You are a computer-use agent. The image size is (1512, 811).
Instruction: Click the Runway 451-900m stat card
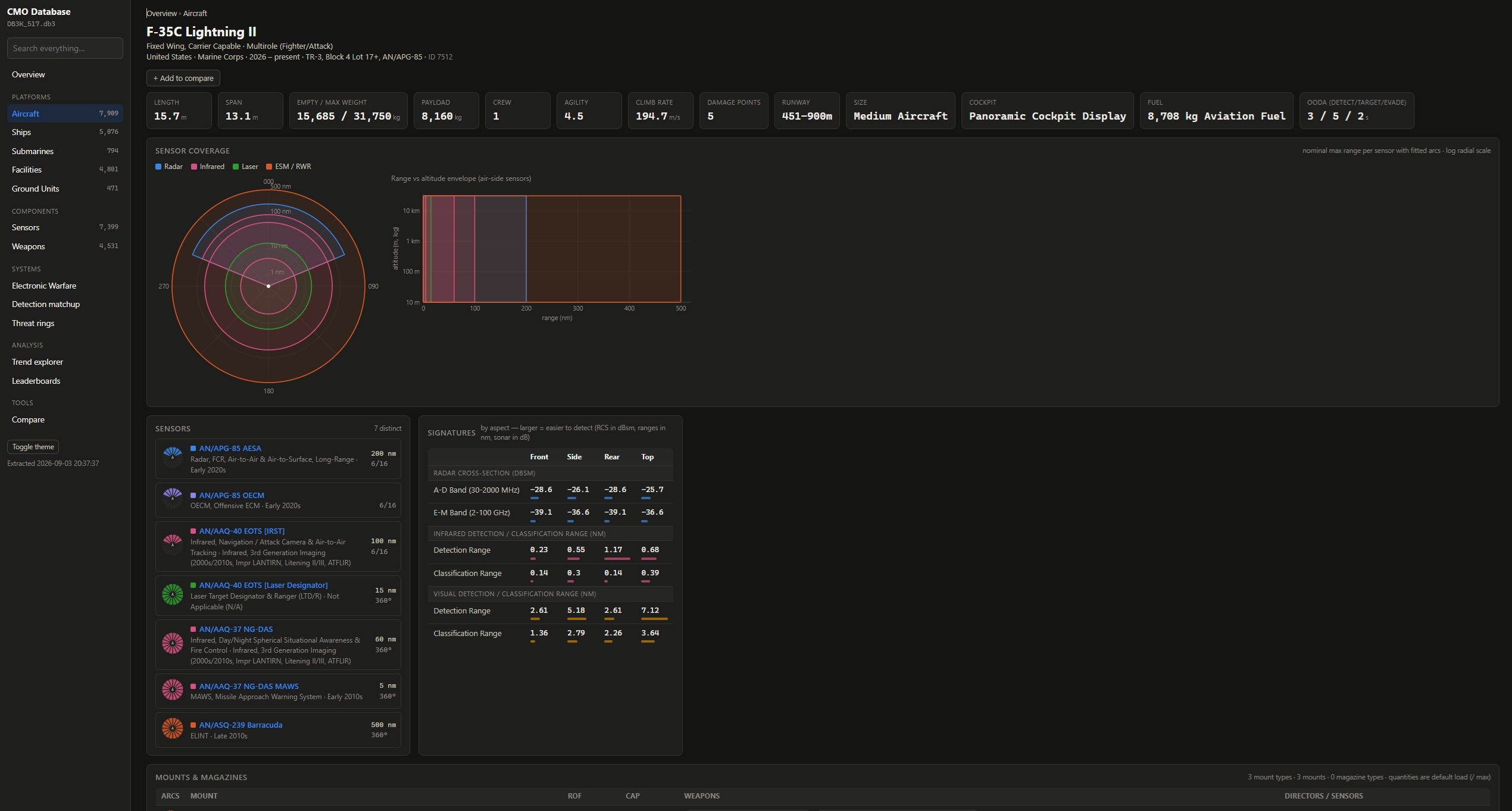(807, 111)
